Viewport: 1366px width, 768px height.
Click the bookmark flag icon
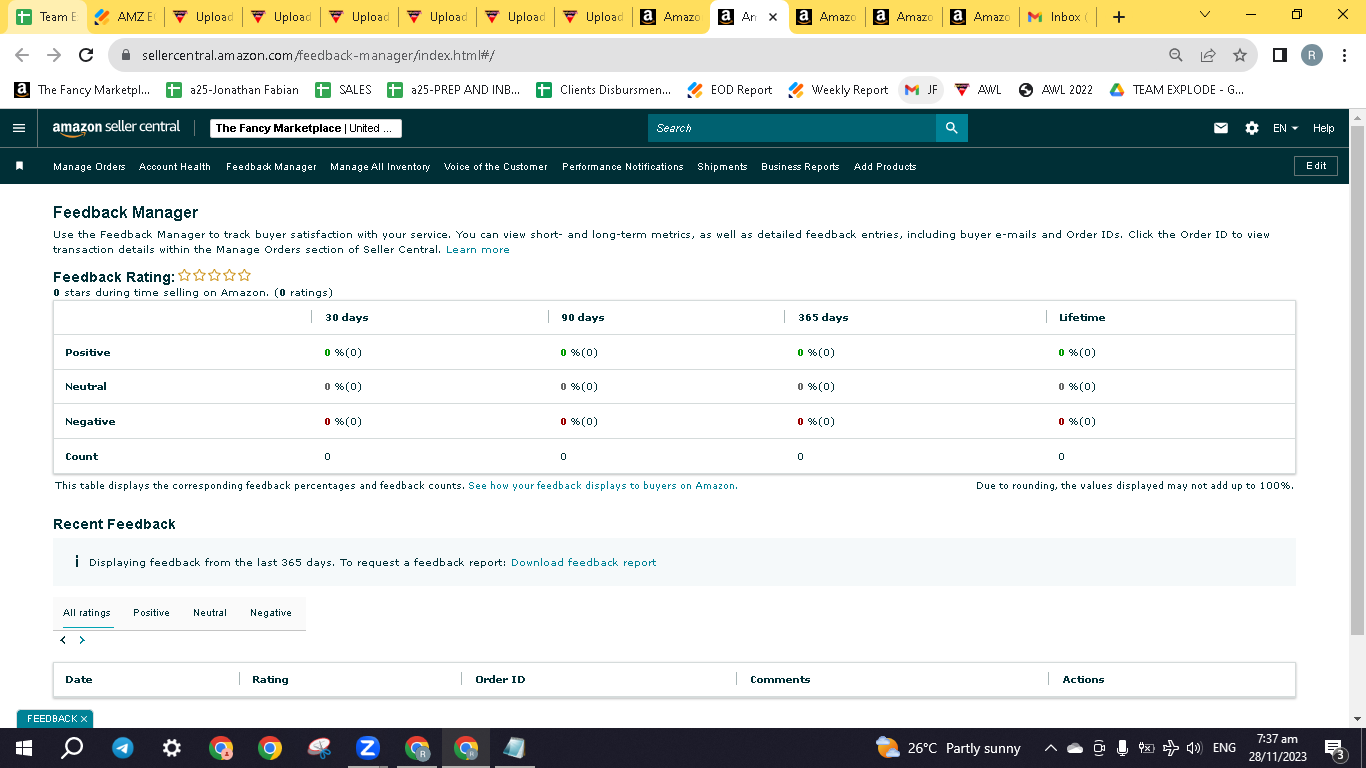(19, 166)
